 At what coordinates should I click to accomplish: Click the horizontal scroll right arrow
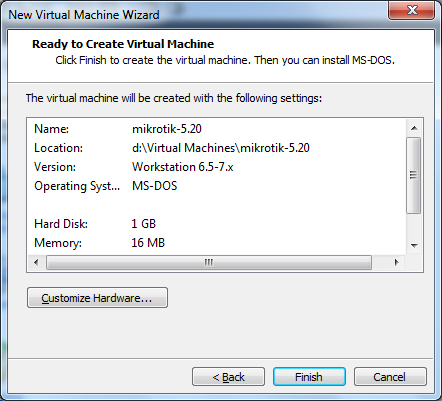(x=397, y=262)
